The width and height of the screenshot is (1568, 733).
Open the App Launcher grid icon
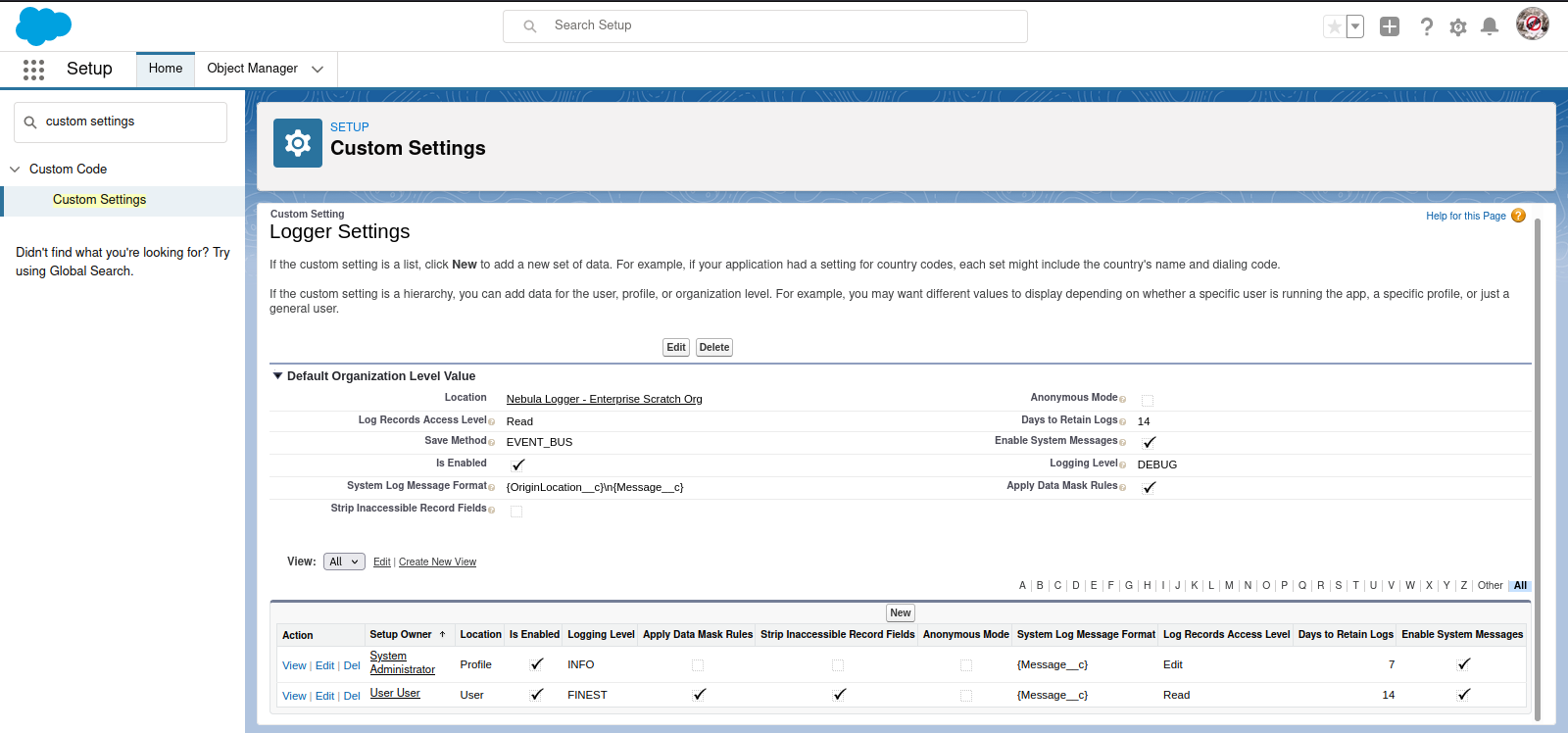click(33, 69)
